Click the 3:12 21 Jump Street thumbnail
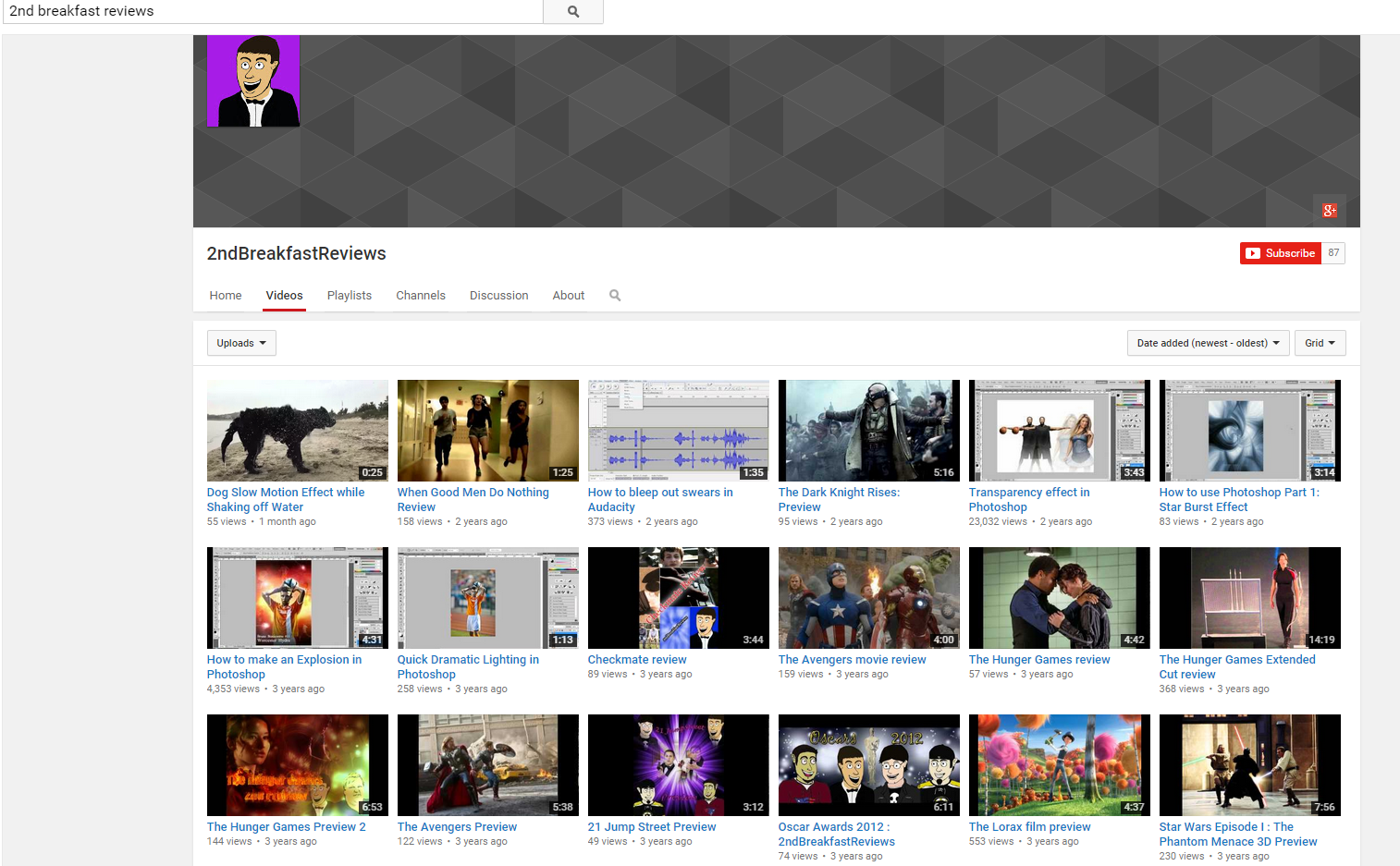The image size is (1400, 866). [x=679, y=765]
